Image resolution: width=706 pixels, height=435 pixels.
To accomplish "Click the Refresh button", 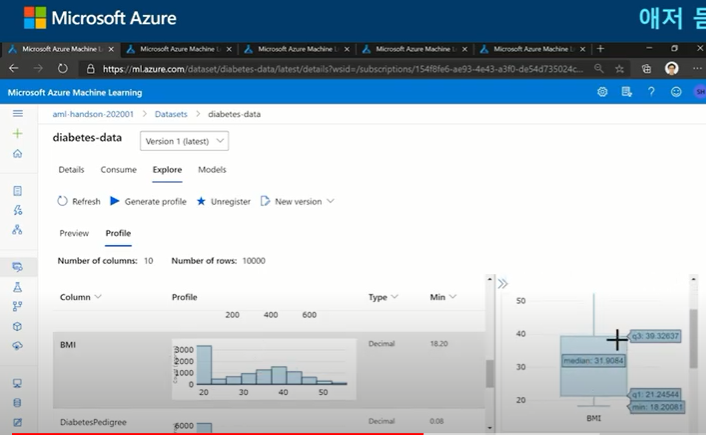I will 79,201.
